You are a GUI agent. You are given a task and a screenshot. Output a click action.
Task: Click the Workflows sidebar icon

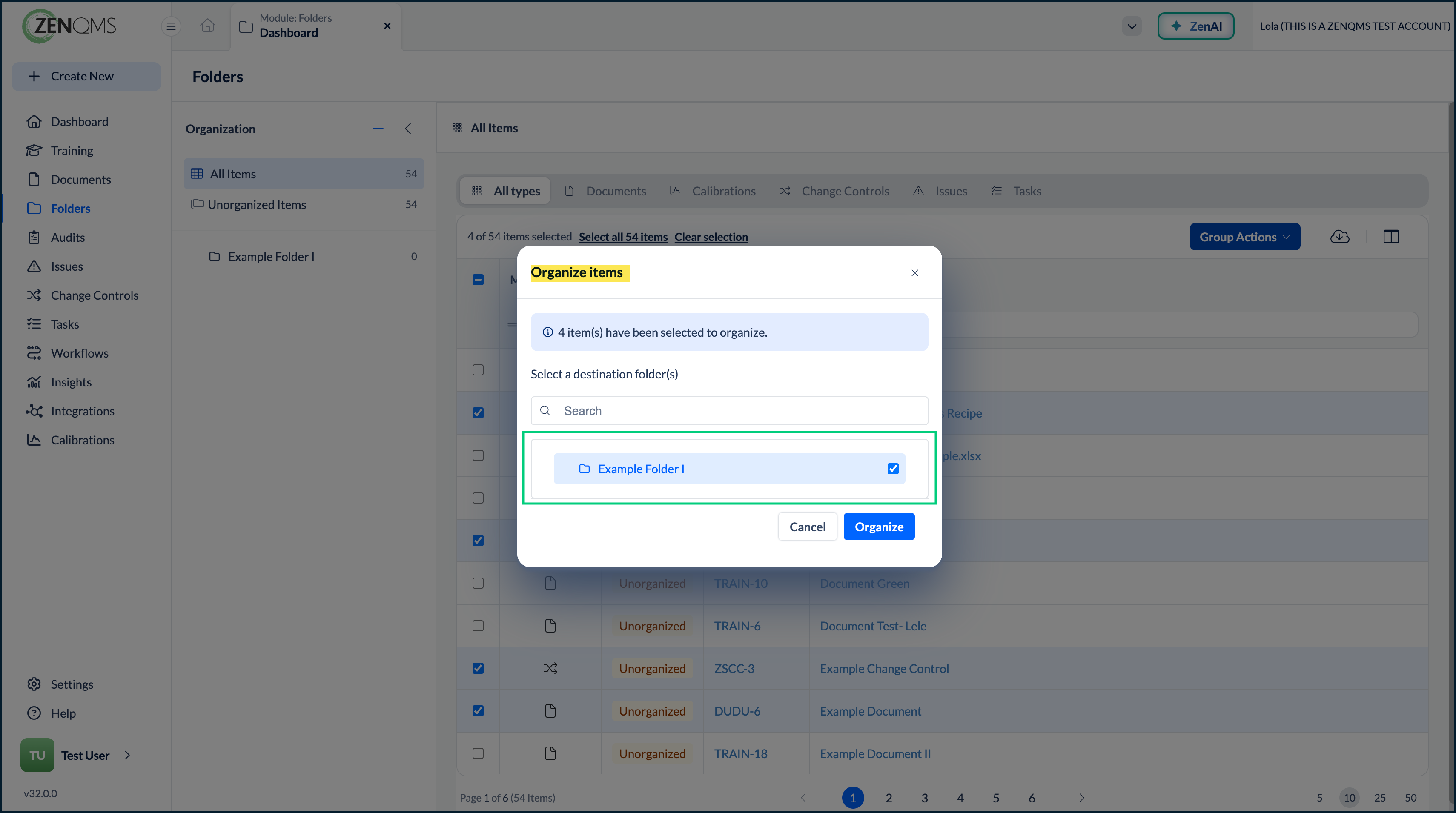34,353
